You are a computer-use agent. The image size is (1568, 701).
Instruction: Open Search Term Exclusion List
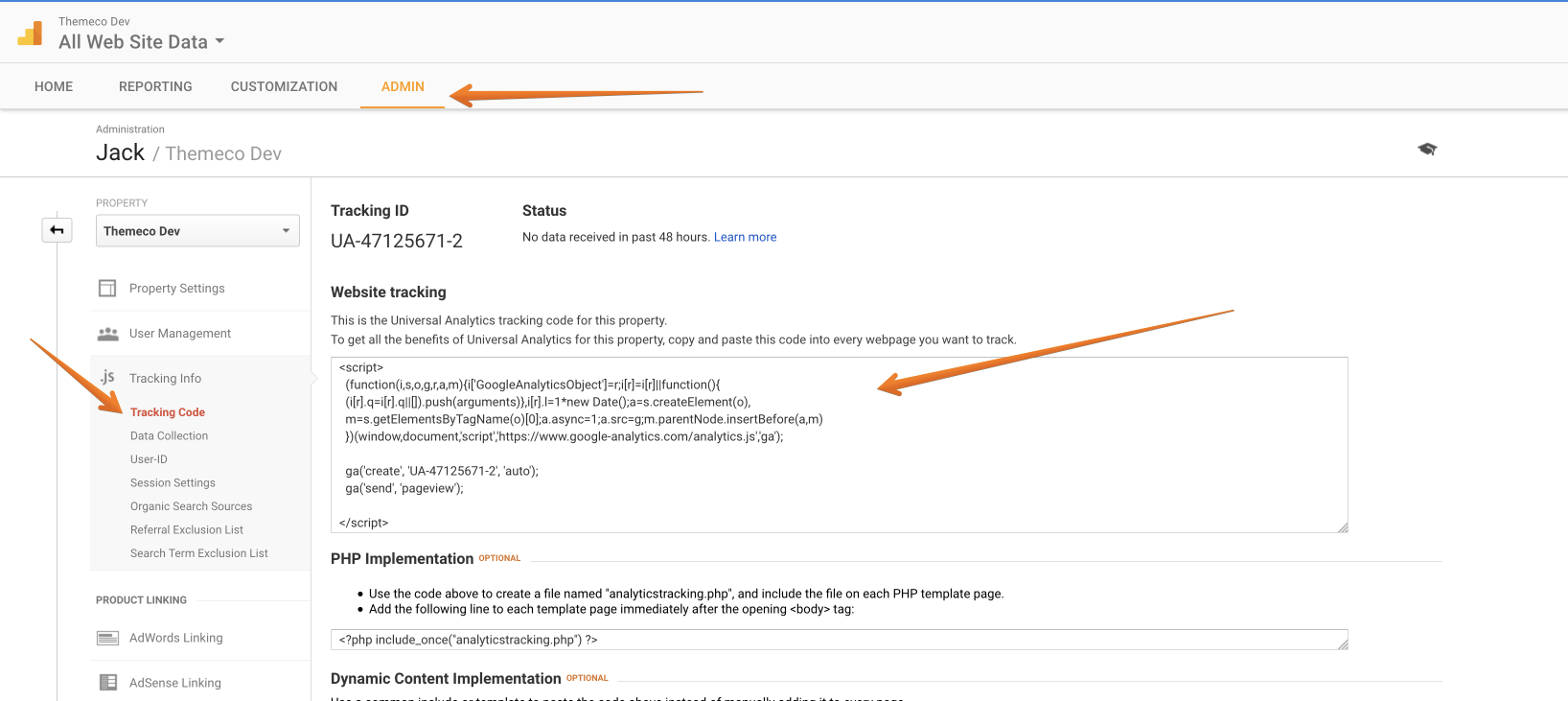tap(199, 553)
